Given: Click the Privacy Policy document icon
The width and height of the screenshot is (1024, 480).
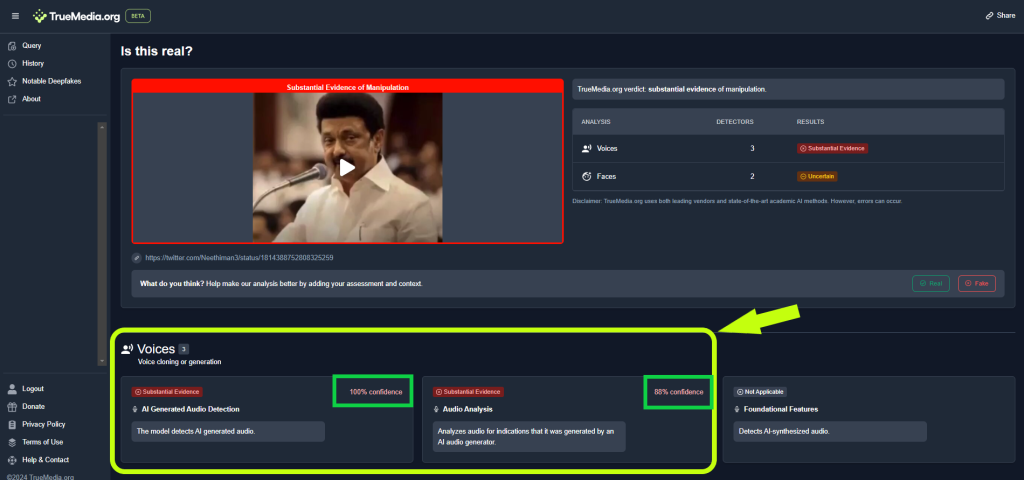Looking at the screenshot, I should click(x=12, y=424).
